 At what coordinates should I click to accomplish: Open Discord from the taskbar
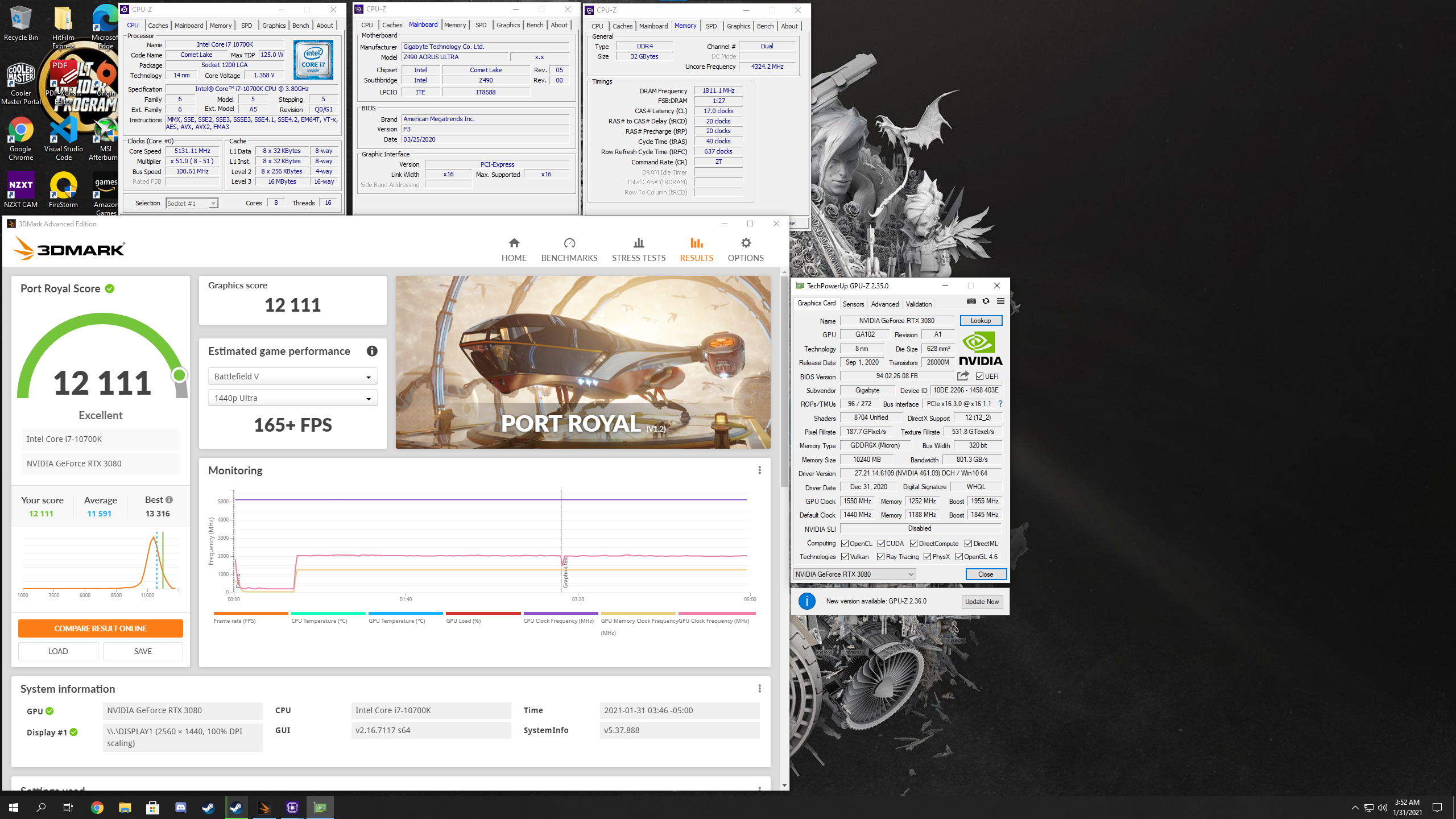click(181, 808)
